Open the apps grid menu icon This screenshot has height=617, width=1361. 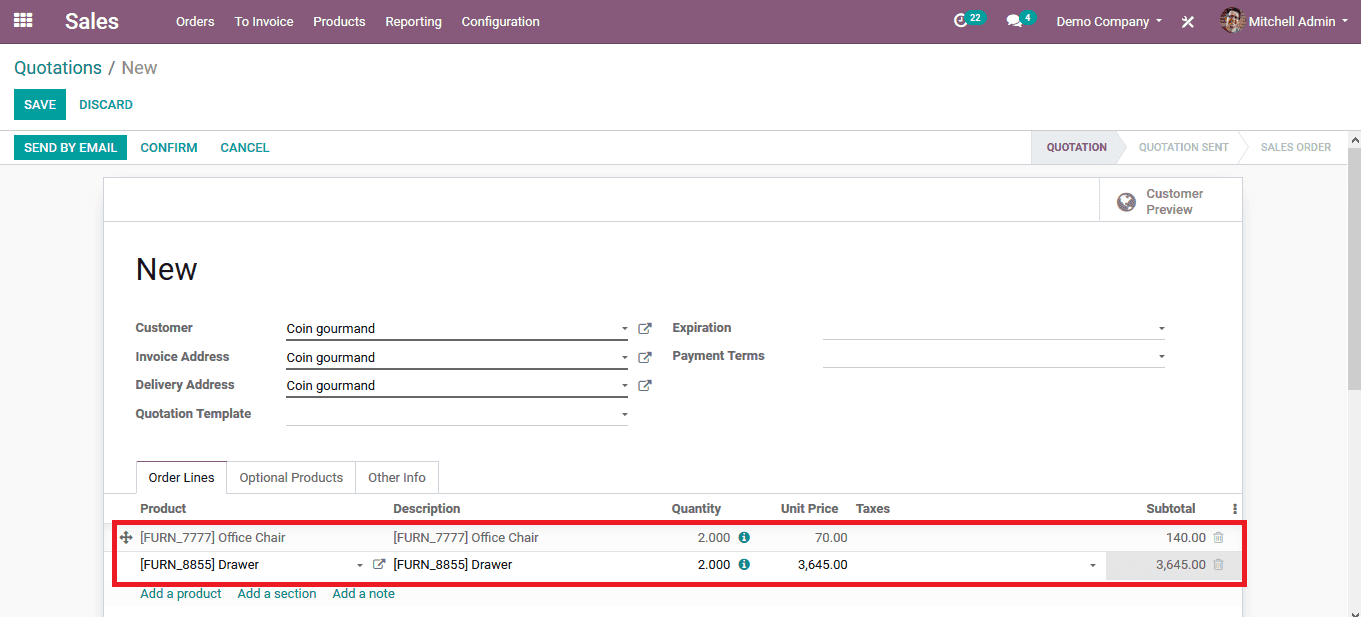pos(23,20)
